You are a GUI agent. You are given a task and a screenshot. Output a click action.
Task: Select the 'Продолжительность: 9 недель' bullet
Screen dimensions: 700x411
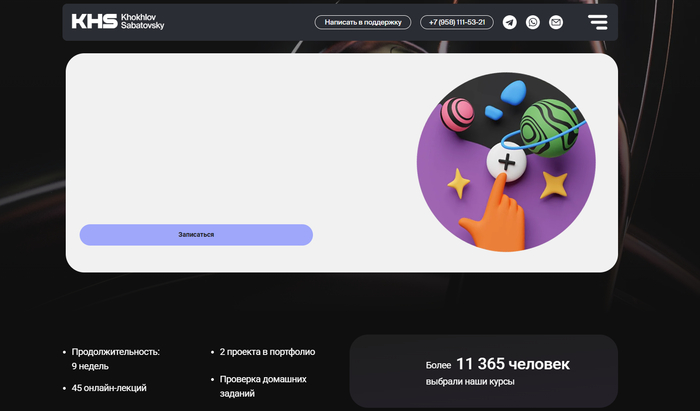(115, 359)
